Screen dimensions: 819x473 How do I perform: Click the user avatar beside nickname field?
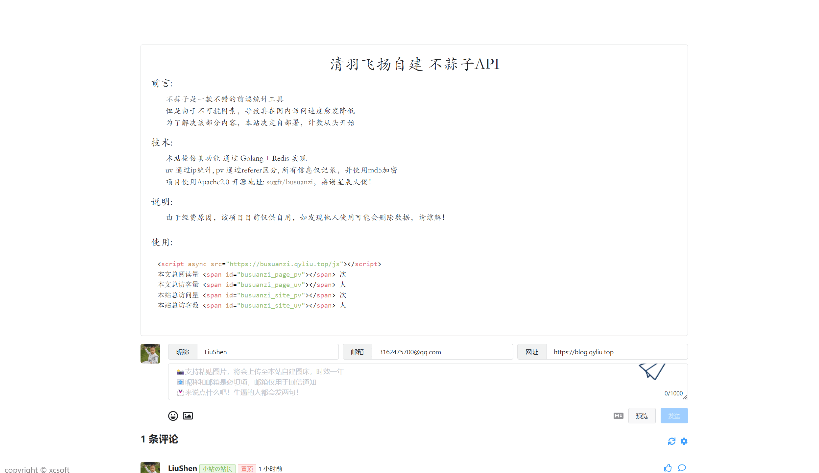(150, 353)
